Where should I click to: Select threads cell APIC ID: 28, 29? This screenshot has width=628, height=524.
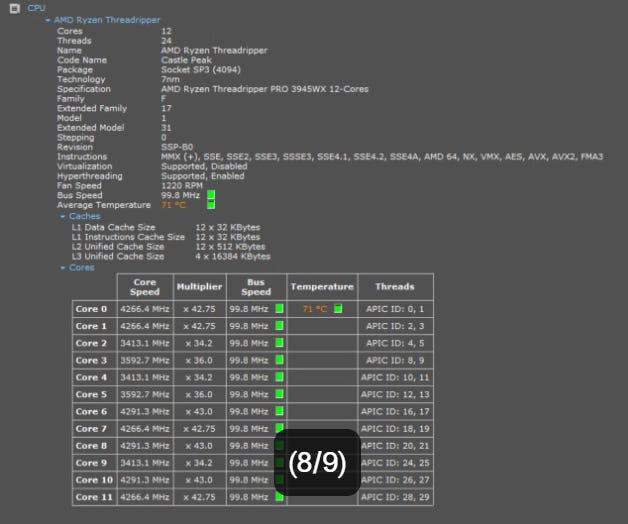pos(395,497)
